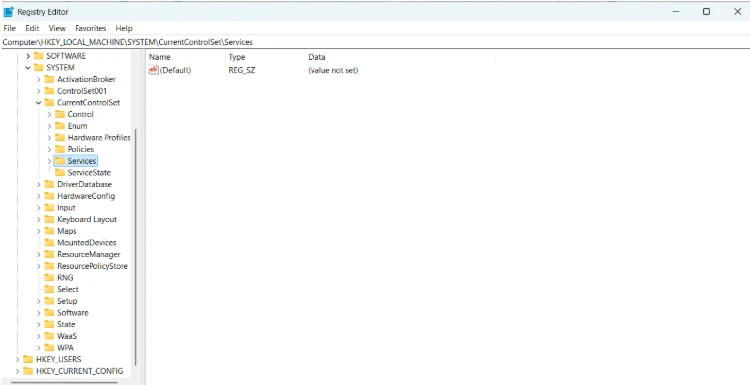Expand the ControlSet001 key
The image size is (750, 385).
point(39,91)
